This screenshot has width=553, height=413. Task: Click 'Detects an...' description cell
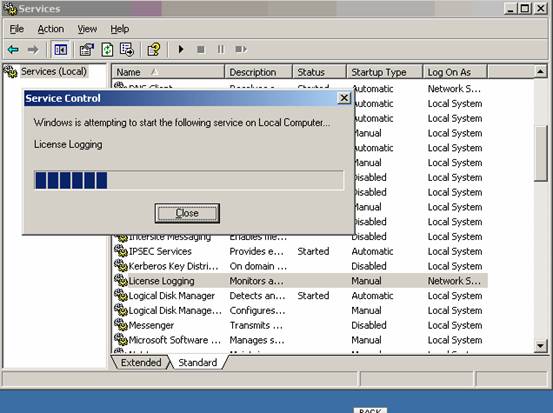pos(257,296)
